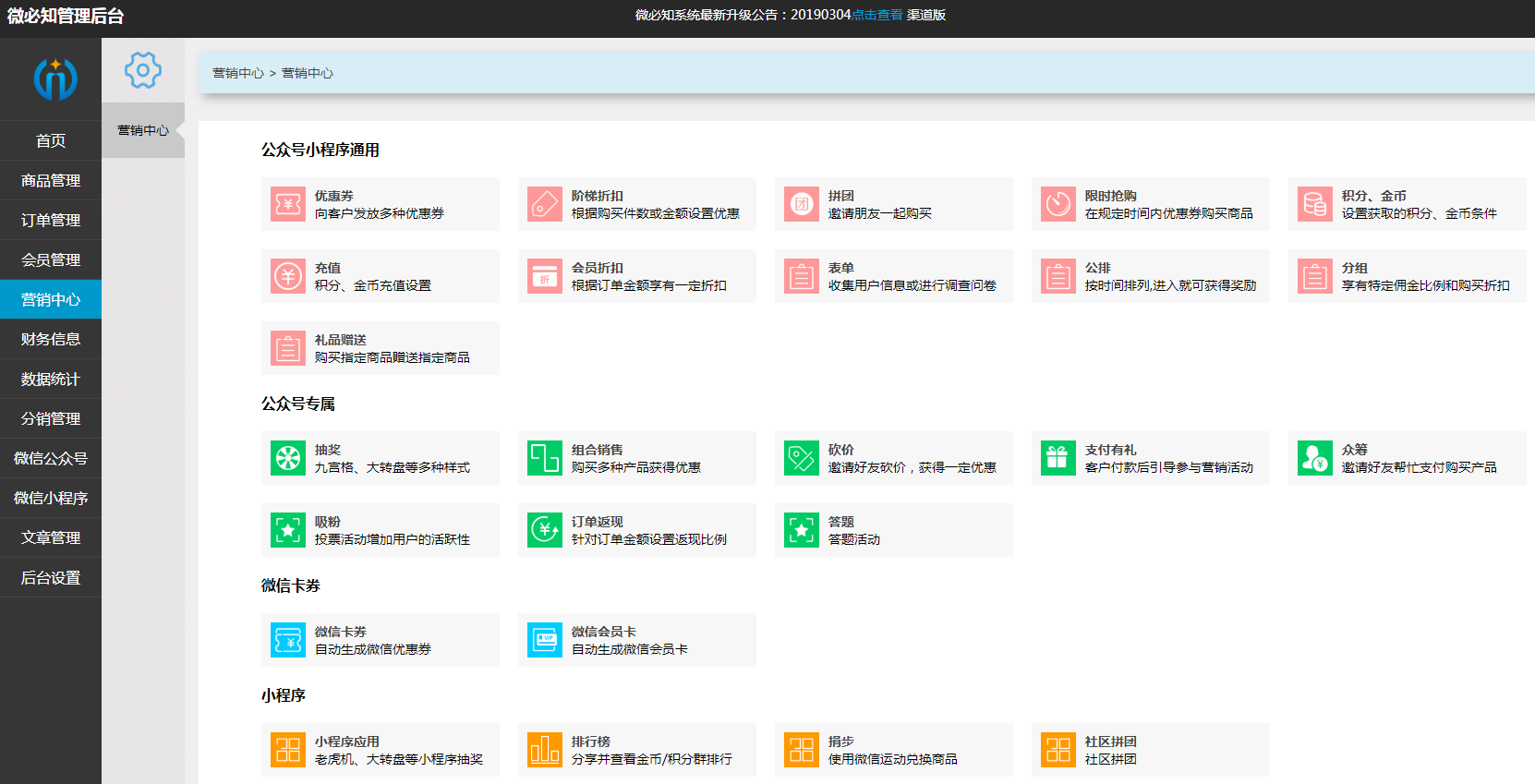Select 微信小程序 from the sidebar menu
1535x784 pixels.
pos(51,499)
